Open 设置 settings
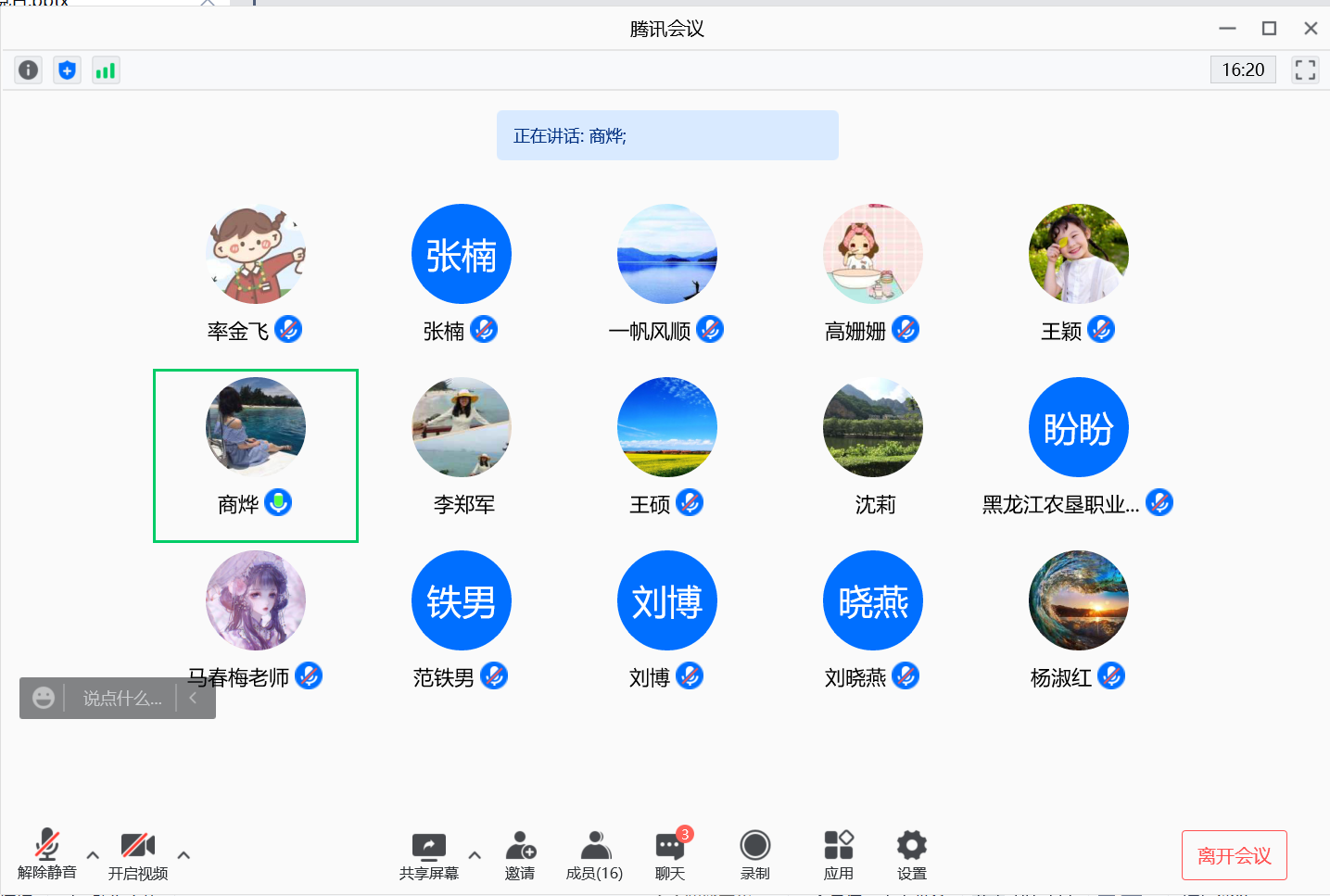This screenshot has width=1330, height=896. click(912, 854)
